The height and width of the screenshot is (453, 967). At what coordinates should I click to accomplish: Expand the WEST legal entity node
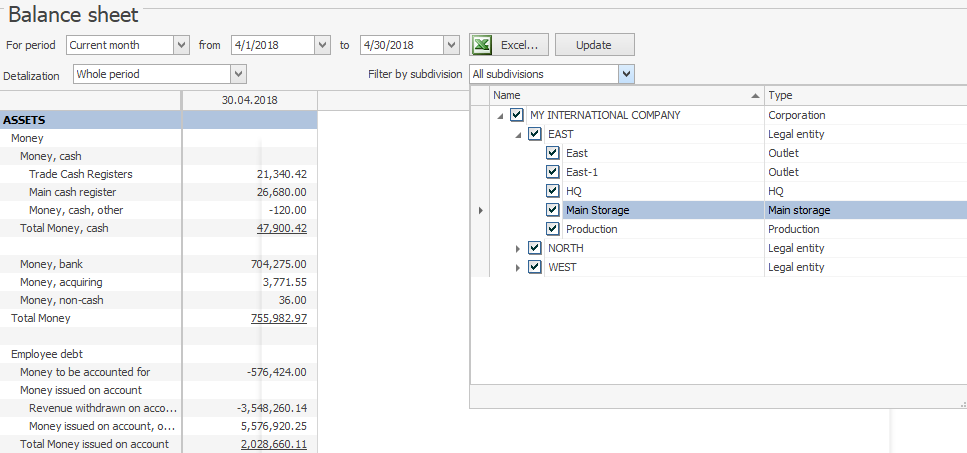(x=518, y=267)
